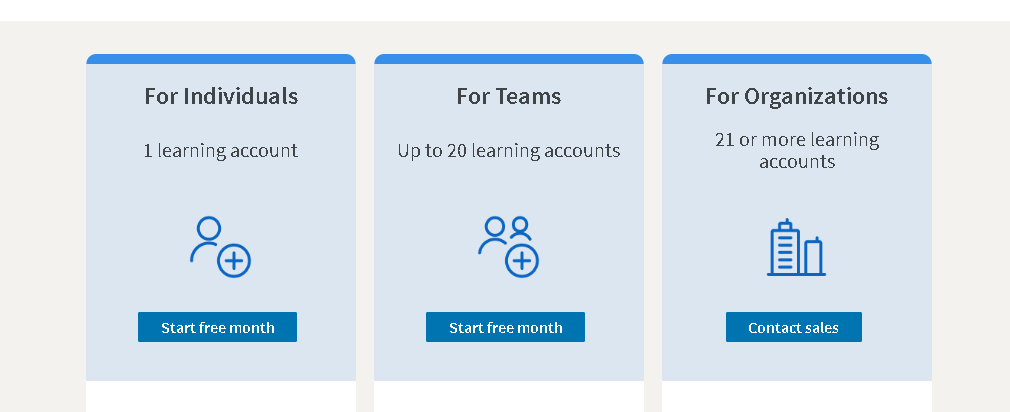Click the office buildings icon
Viewport: 1010px width, 412px height.
pos(796,248)
